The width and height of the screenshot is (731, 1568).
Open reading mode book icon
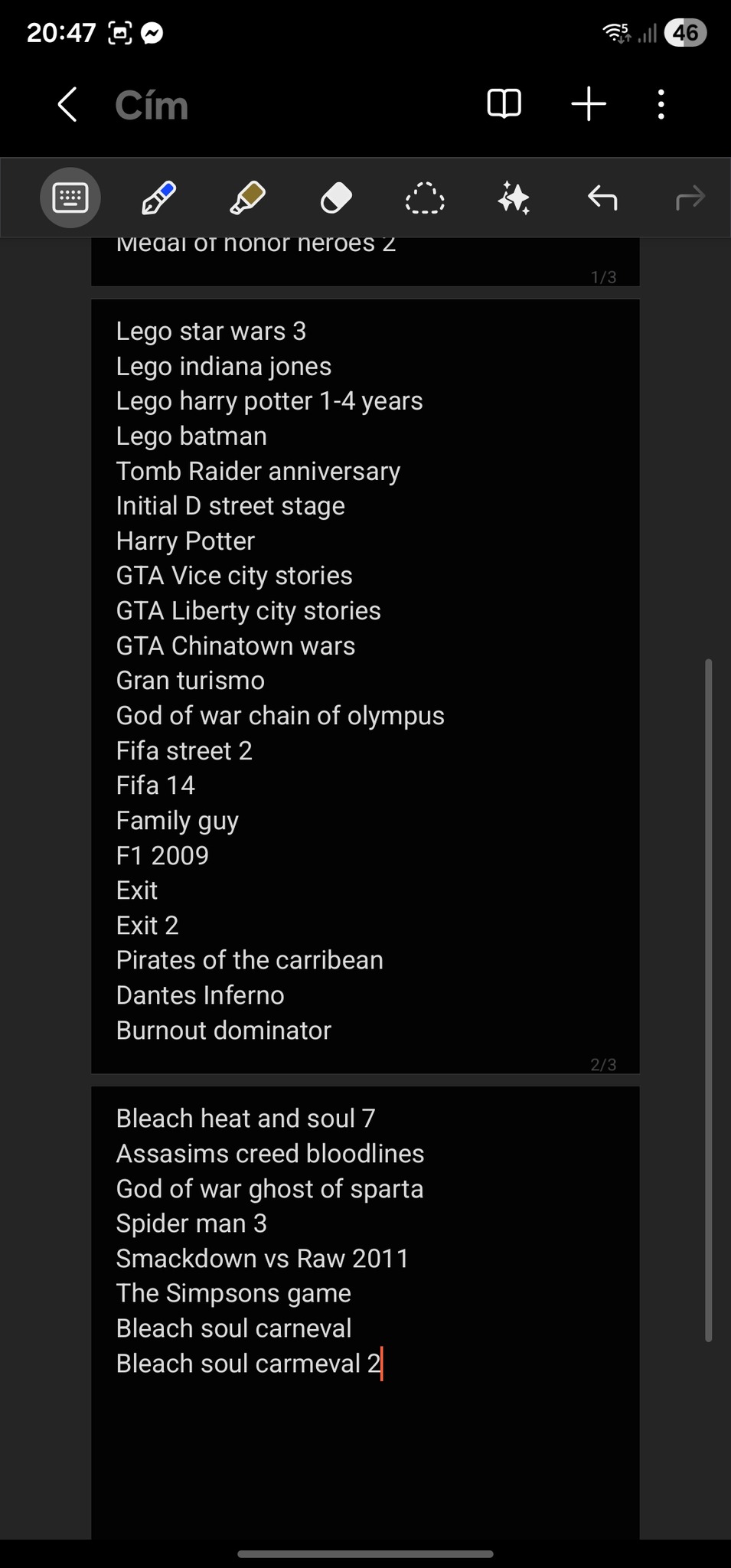(504, 104)
